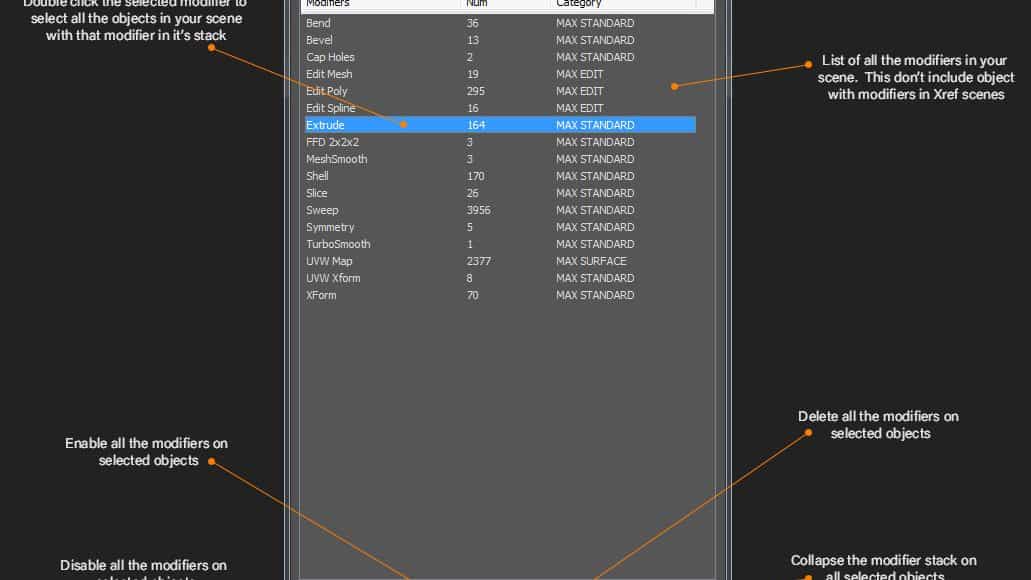Viewport: 1031px width, 580px height.
Task: Pick the Symmetry modifier row
Action: click(x=330, y=227)
